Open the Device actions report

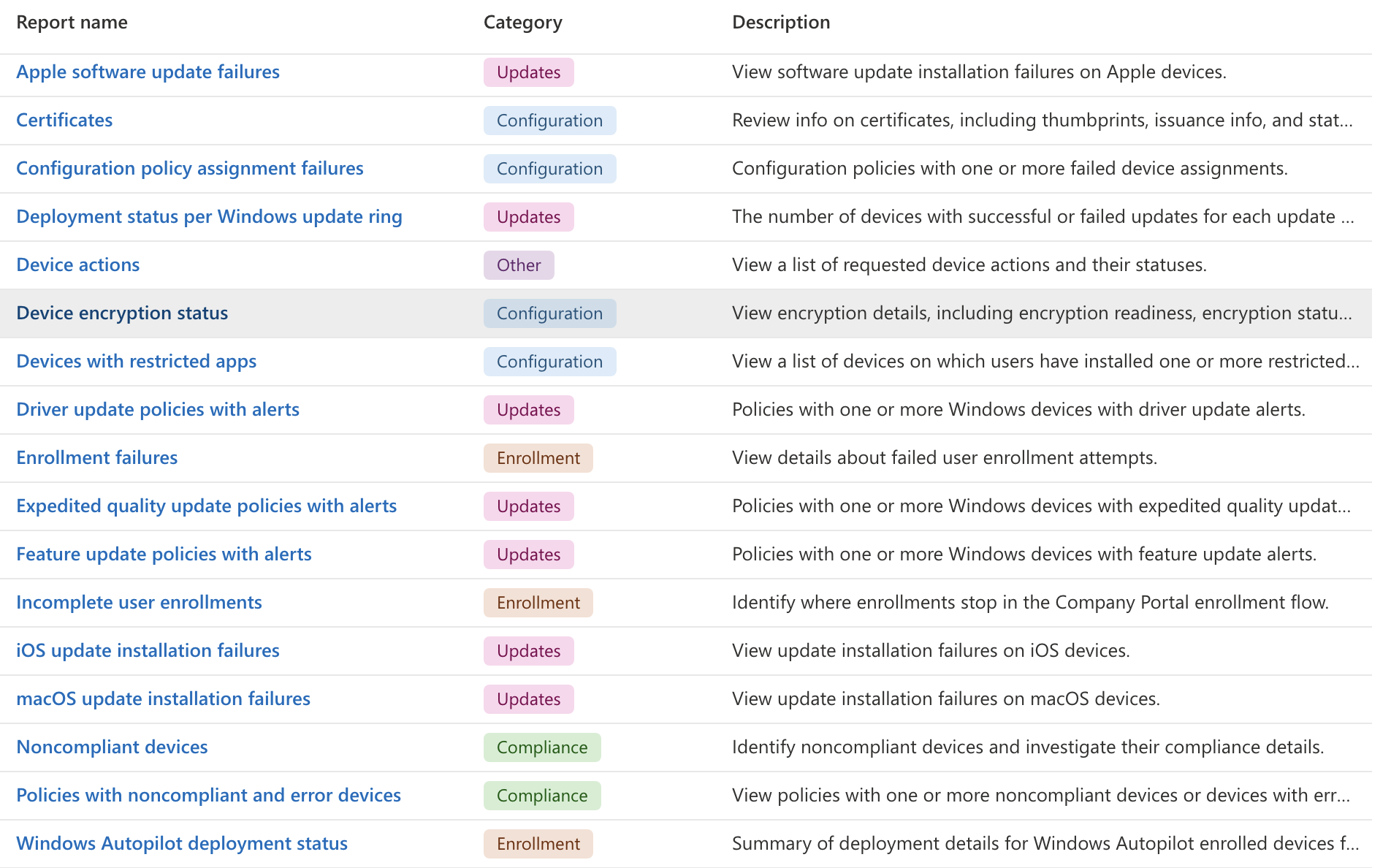pos(77,264)
